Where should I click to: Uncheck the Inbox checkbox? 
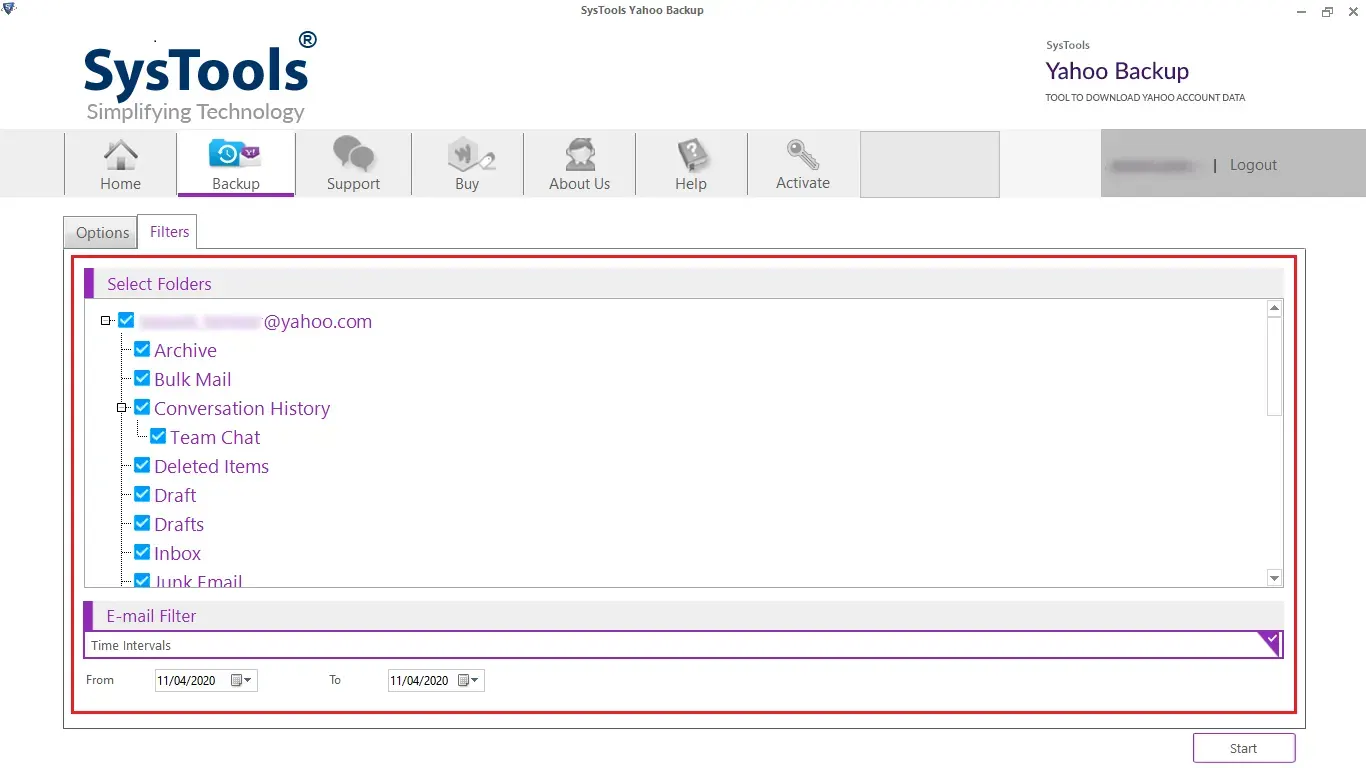[142, 553]
